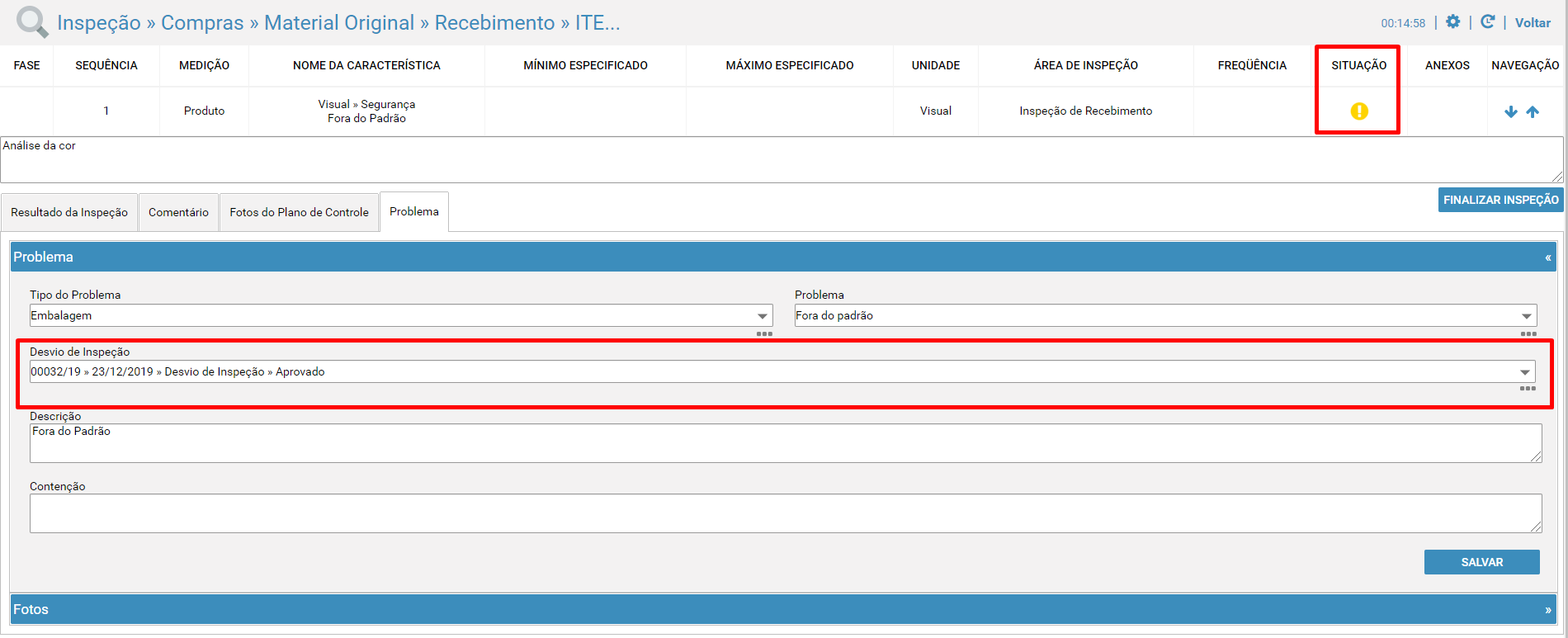The image size is (1568, 638).
Task: Click the UNIDADE column header
Action: (x=936, y=65)
